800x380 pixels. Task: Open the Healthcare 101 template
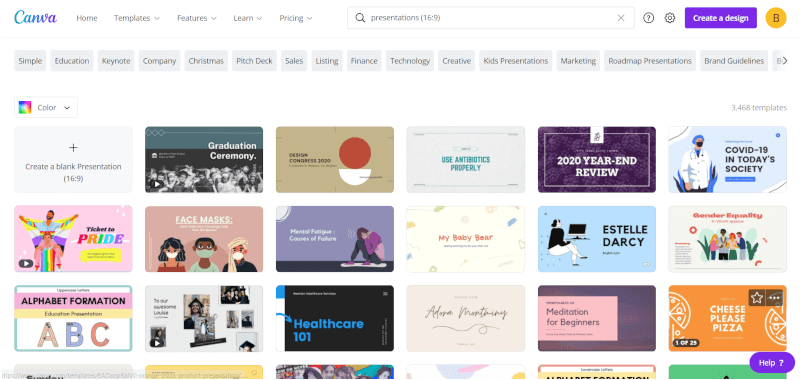coord(335,318)
